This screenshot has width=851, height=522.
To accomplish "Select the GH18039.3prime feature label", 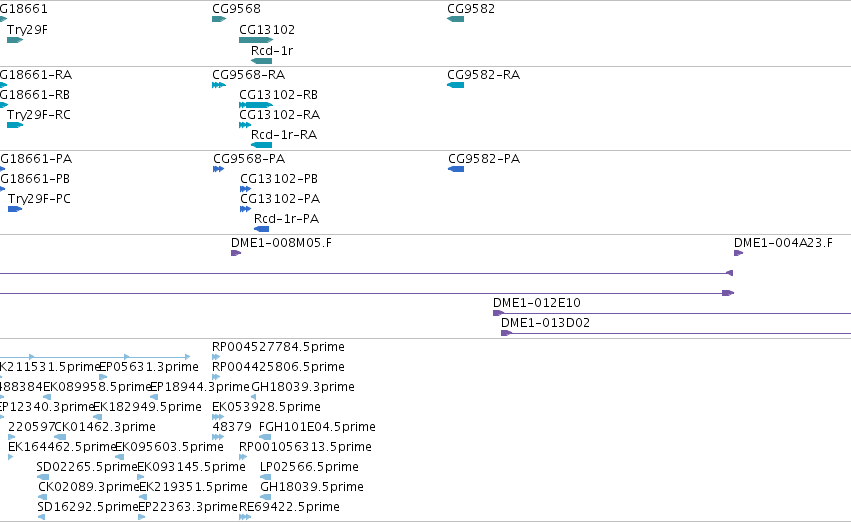I will coord(302,387).
